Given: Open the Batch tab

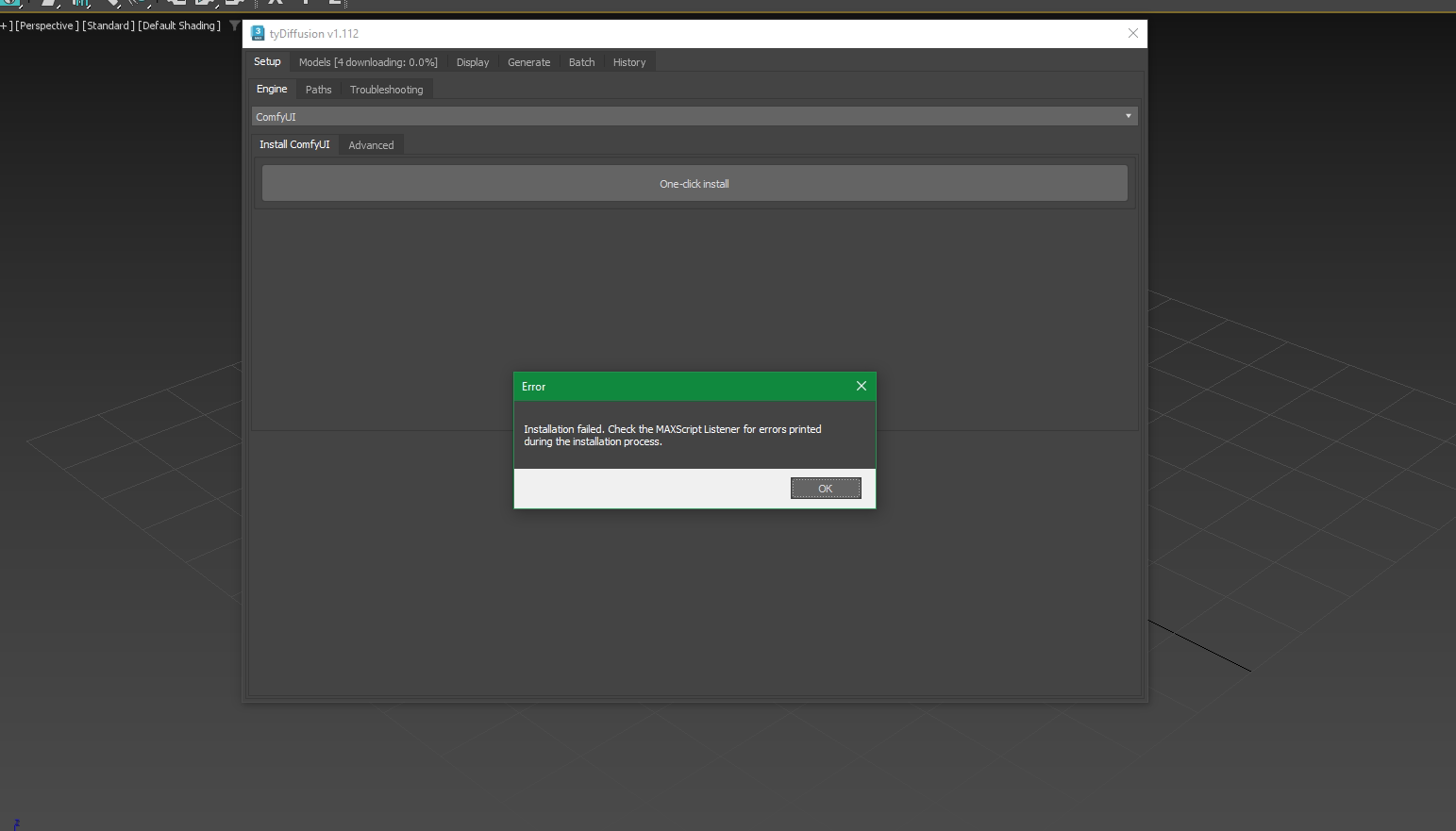Looking at the screenshot, I should [x=581, y=62].
